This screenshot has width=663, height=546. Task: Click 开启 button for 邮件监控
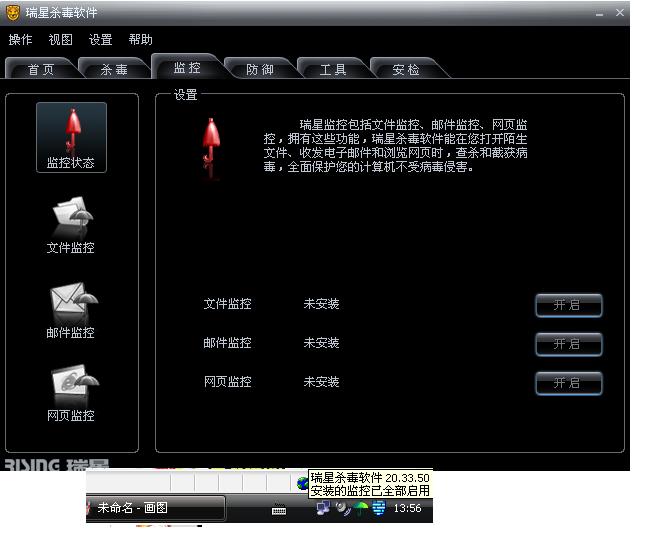[x=569, y=344]
